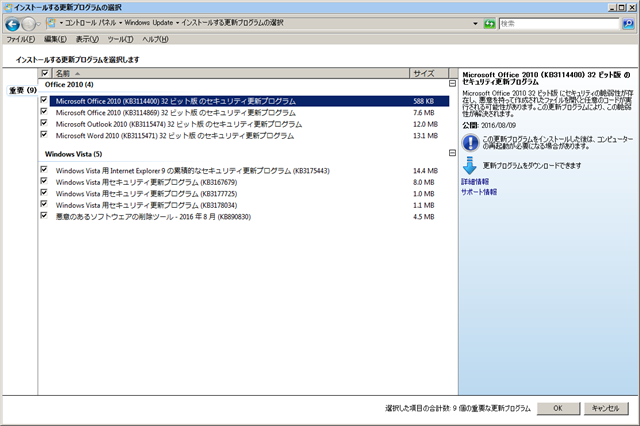Open the 表示(V) menu

(x=87, y=39)
